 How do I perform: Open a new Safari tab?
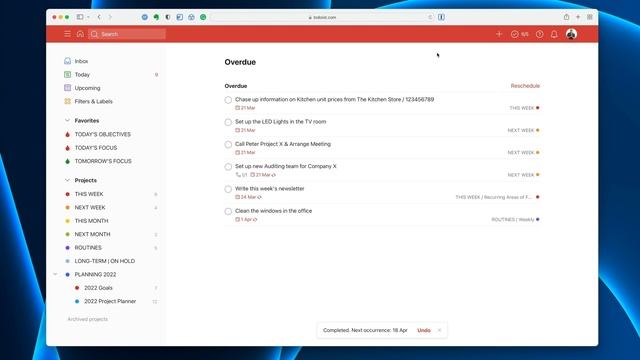point(578,17)
